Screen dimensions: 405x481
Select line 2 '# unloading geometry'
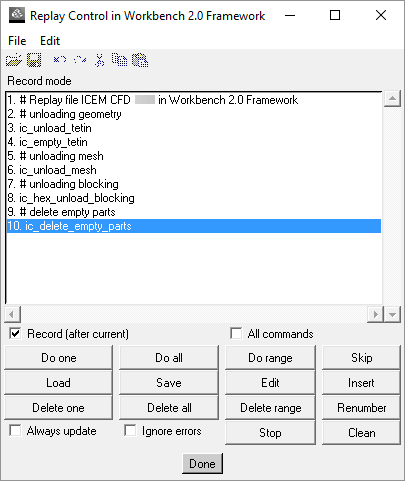pyautogui.click(x=194, y=114)
